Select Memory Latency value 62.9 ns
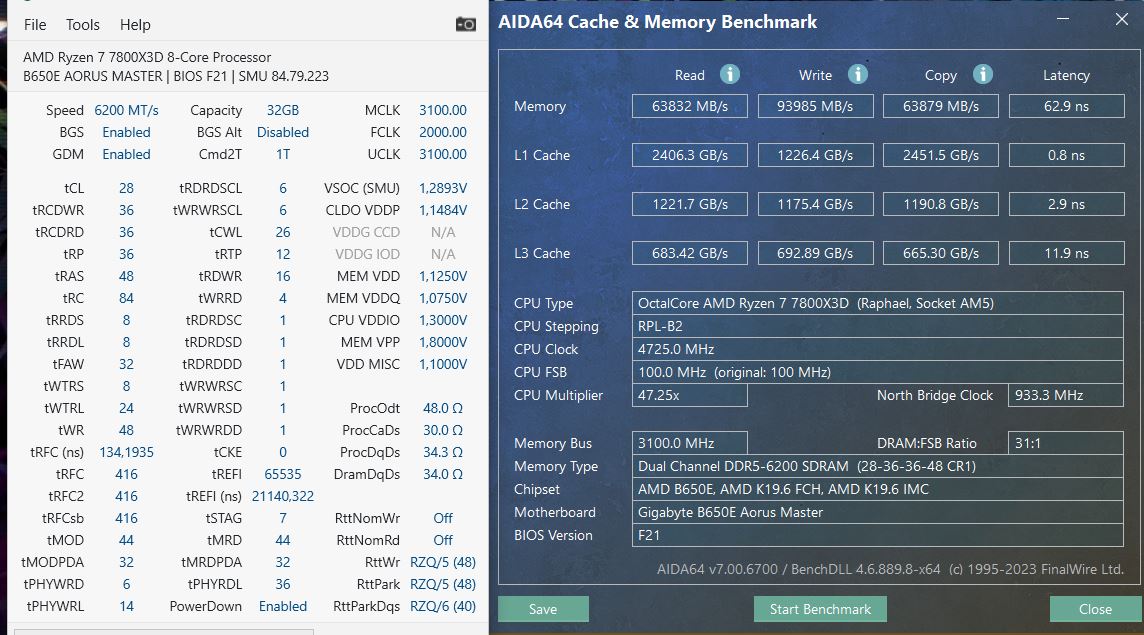This screenshot has height=635, width=1144. [x=1066, y=106]
